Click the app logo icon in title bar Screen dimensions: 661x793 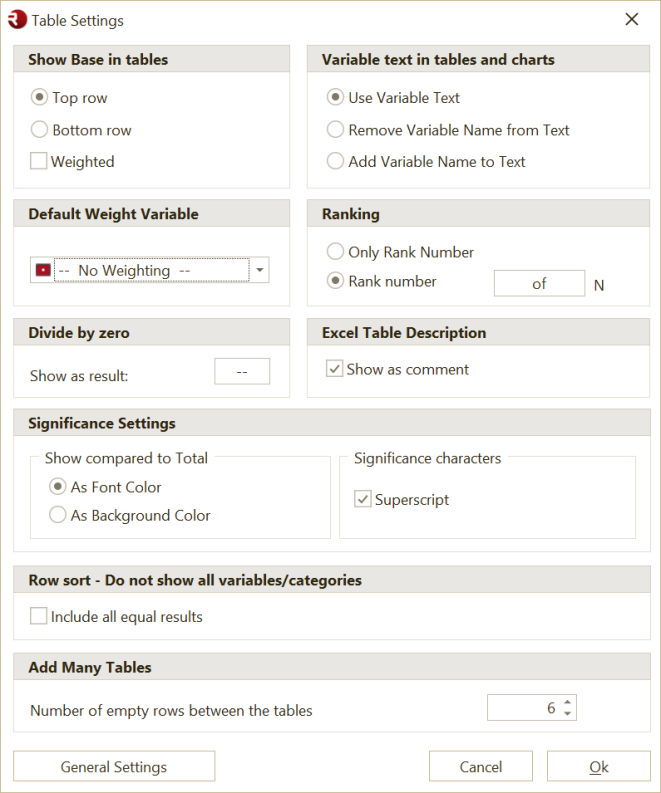click(17, 19)
